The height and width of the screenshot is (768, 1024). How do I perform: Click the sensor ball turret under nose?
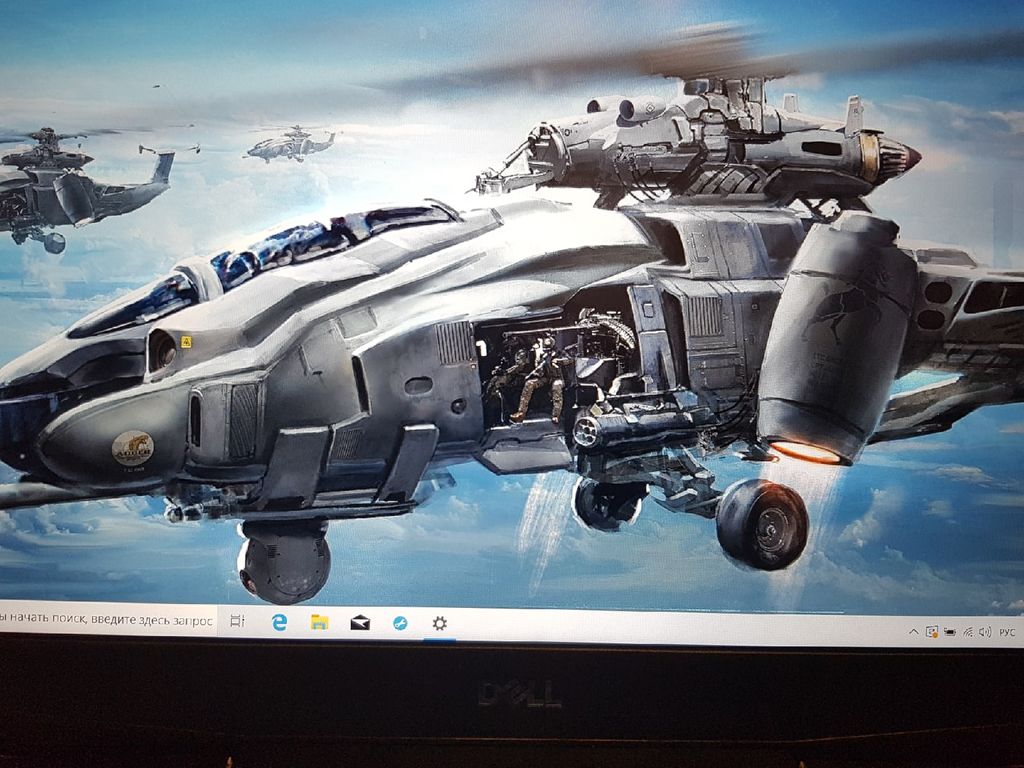[283, 562]
